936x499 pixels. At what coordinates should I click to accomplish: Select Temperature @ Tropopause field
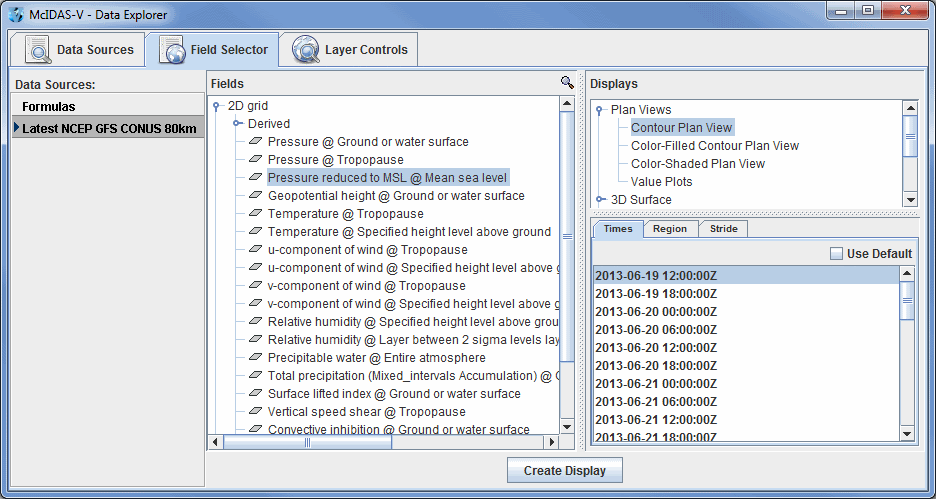346,214
